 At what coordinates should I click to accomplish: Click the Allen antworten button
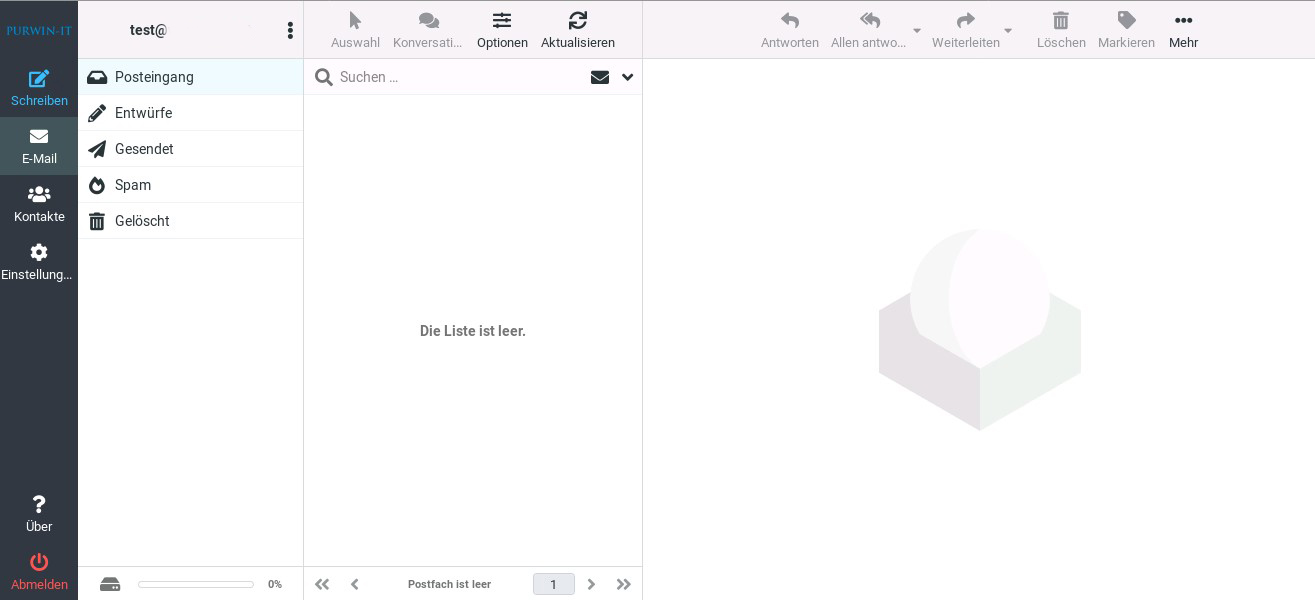[x=869, y=30]
